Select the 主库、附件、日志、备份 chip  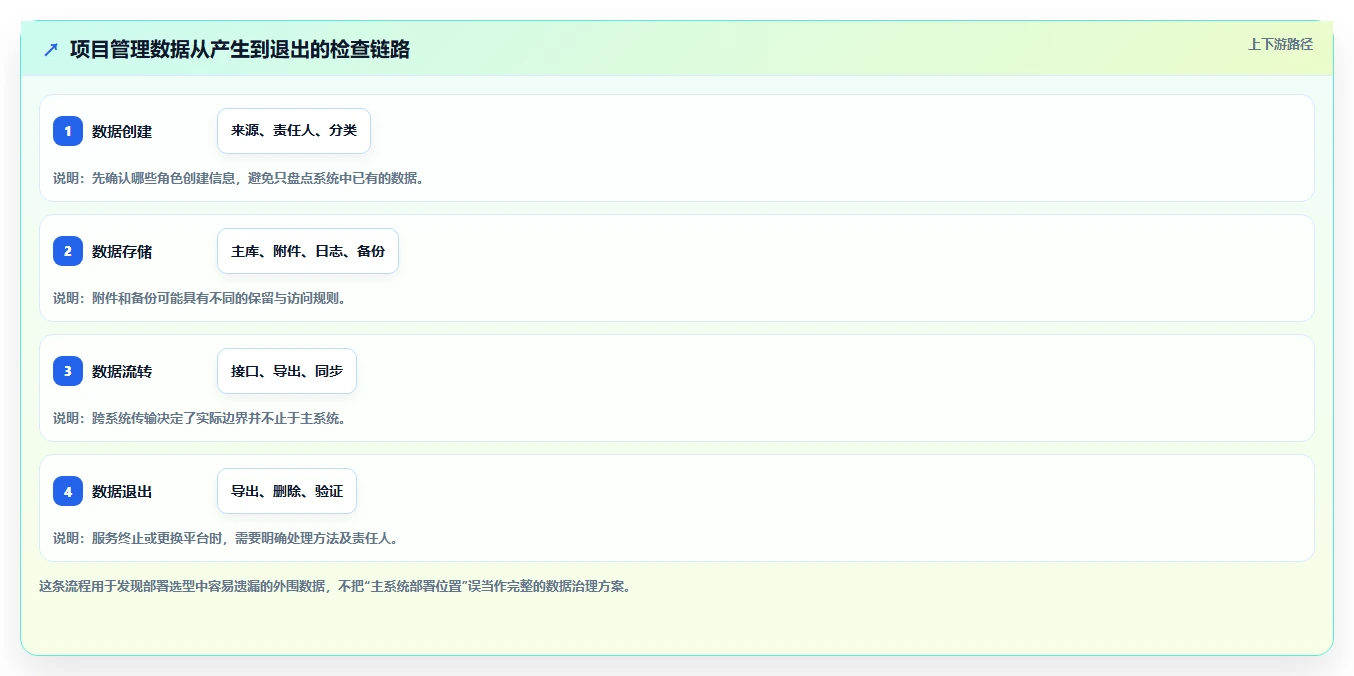pos(308,251)
